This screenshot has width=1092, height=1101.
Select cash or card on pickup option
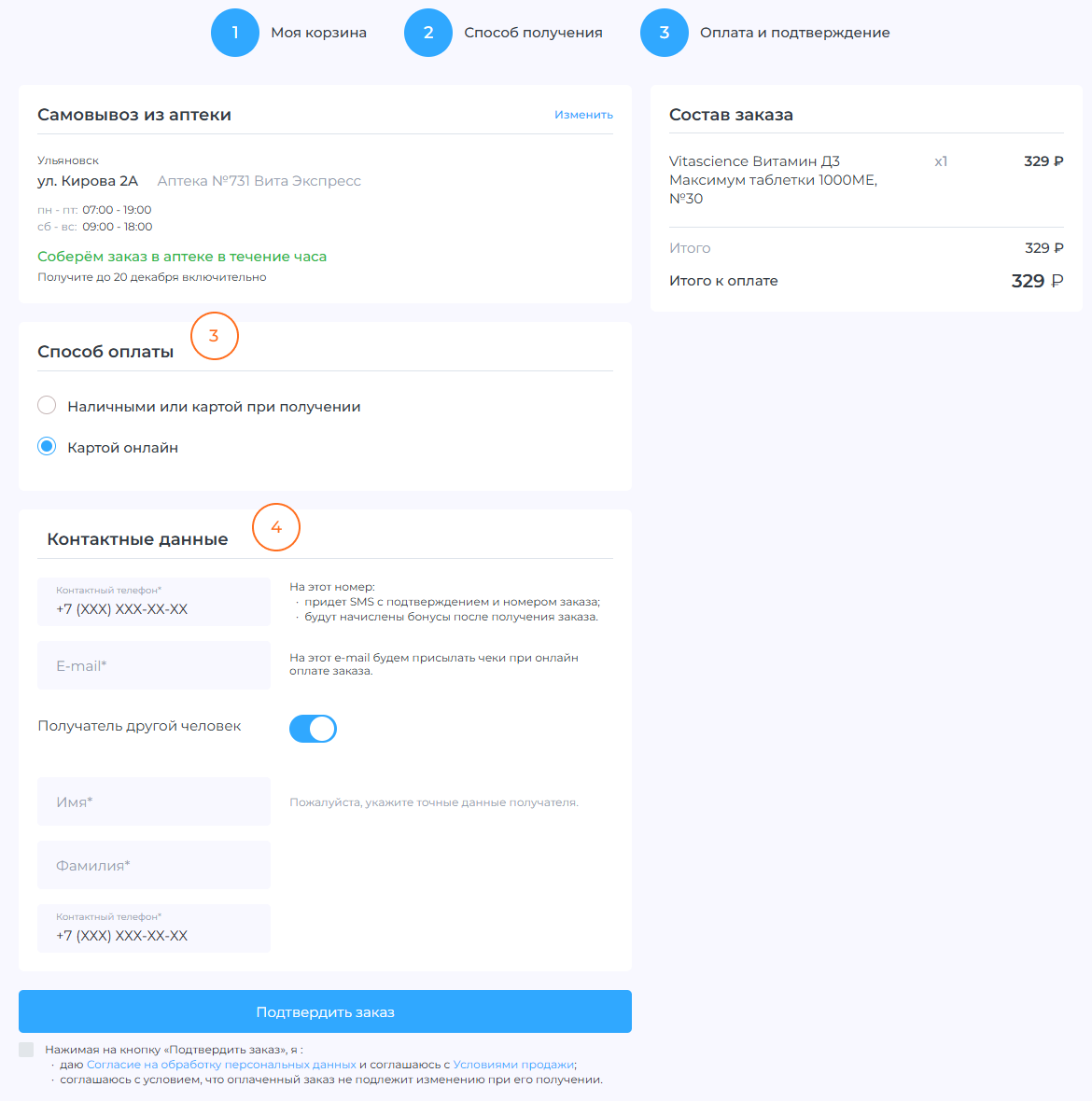pyautogui.click(x=47, y=406)
